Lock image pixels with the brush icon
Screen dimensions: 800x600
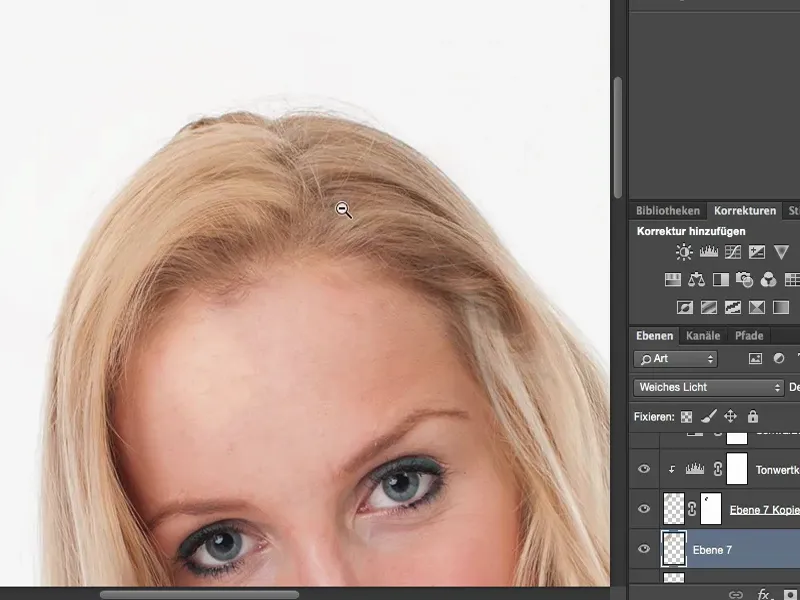point(708,417)
